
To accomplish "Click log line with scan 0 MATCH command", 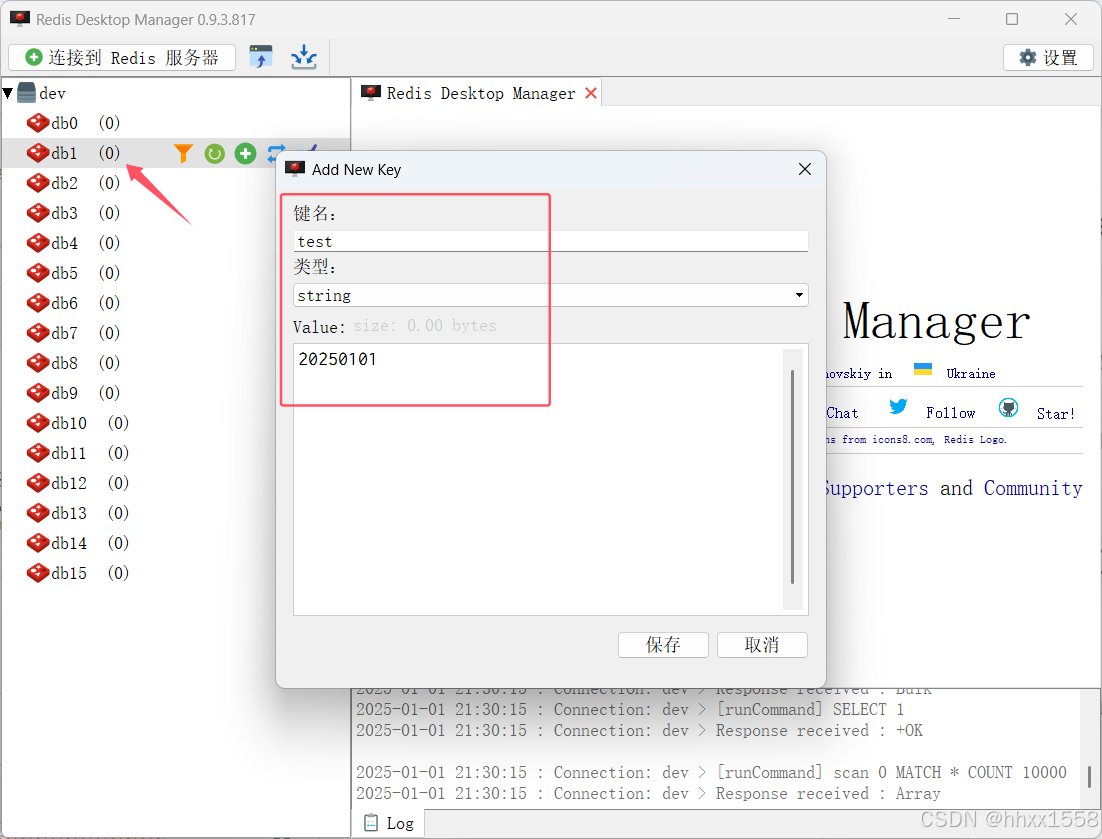I will click(711, 772).
